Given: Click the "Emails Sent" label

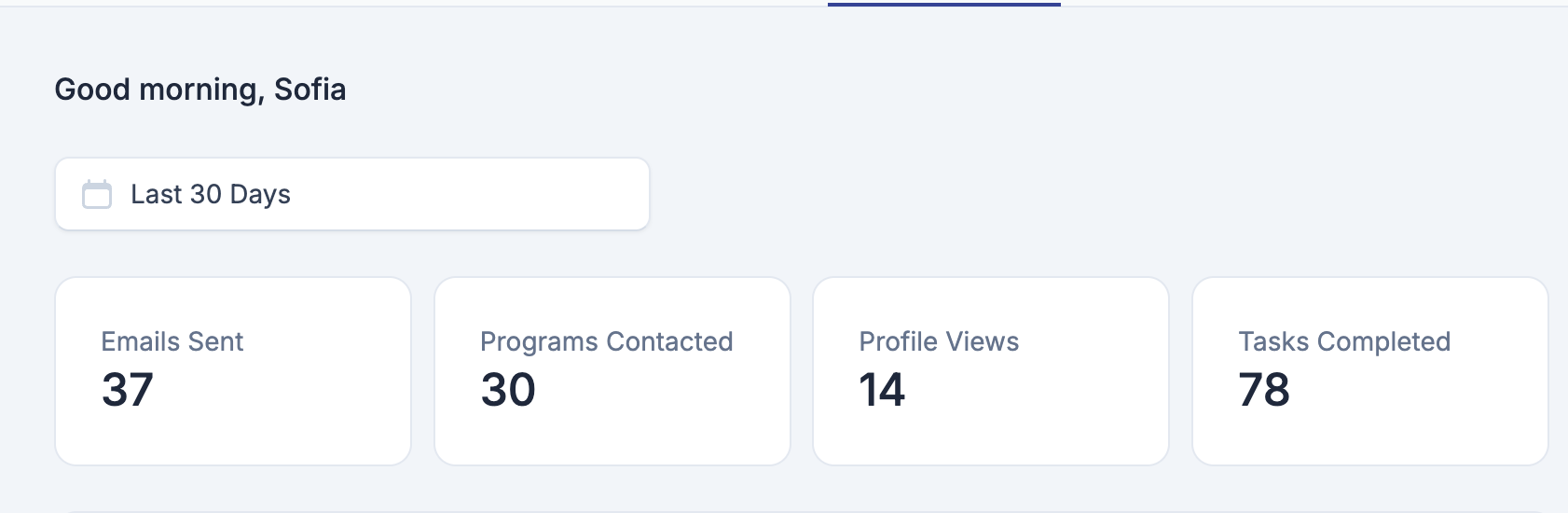Looking at the screenshot, I should pyautogui.click(x=172, y=341).
